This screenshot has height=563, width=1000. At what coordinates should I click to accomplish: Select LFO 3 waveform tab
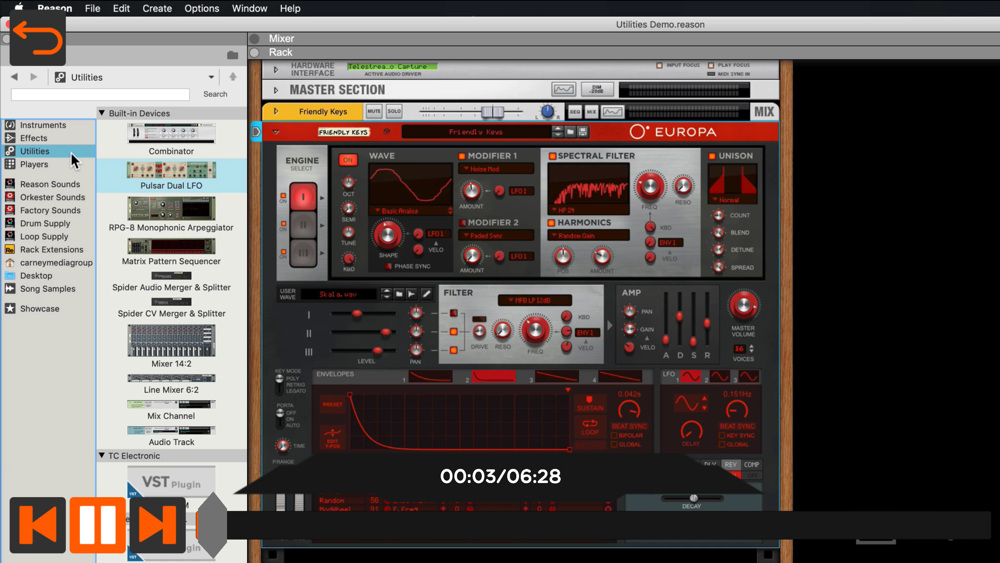click(x=749, y=377)
